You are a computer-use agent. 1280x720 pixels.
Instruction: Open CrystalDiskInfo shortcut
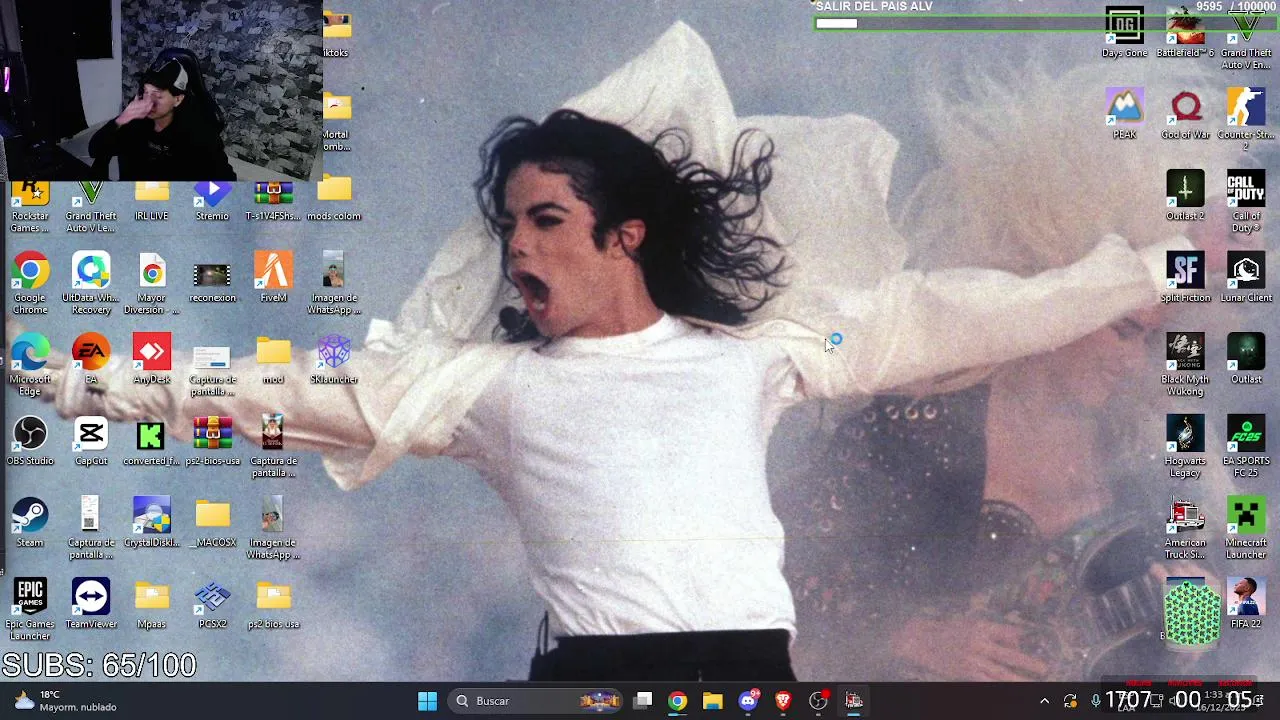[x=151, y=523]
